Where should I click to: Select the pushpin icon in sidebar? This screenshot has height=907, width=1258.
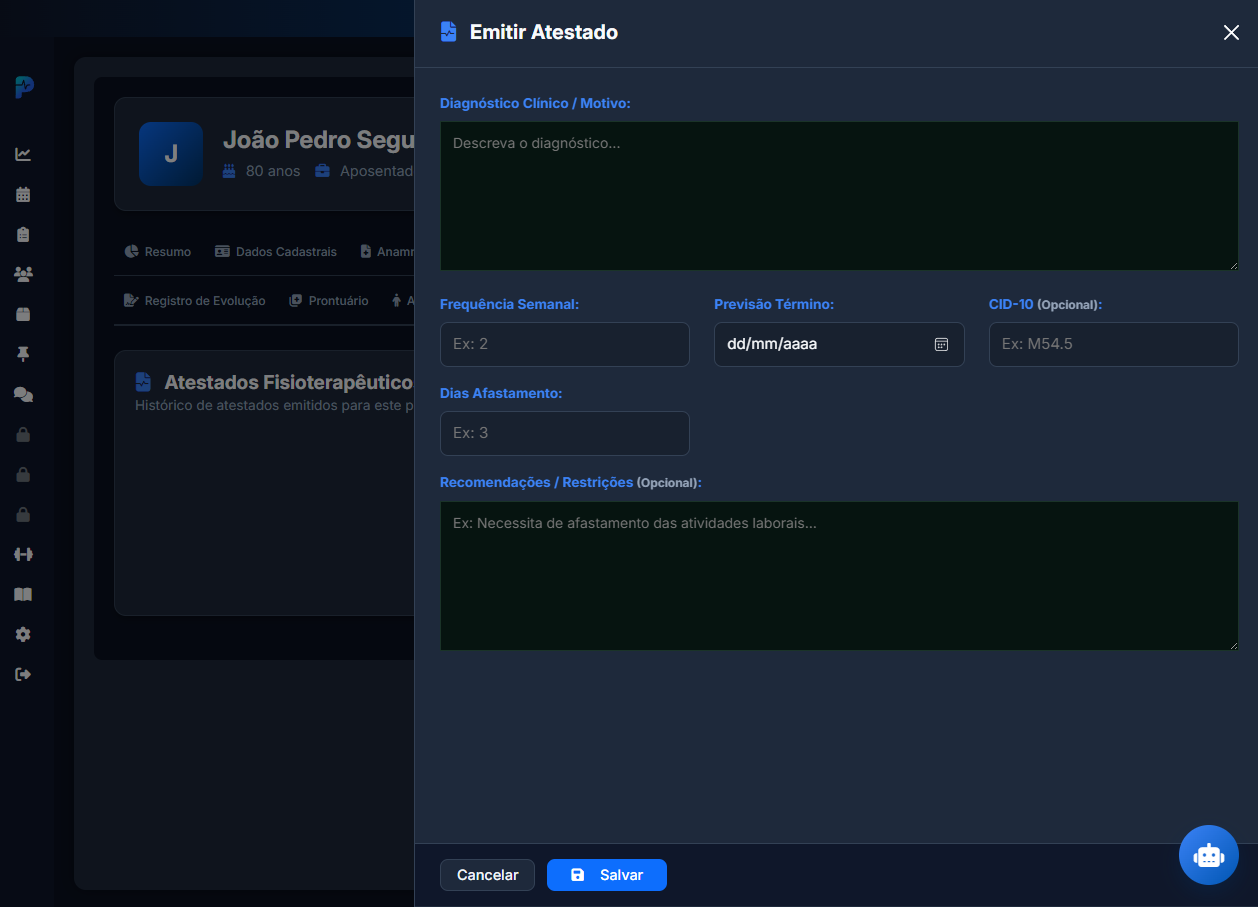tap(23, 354)
